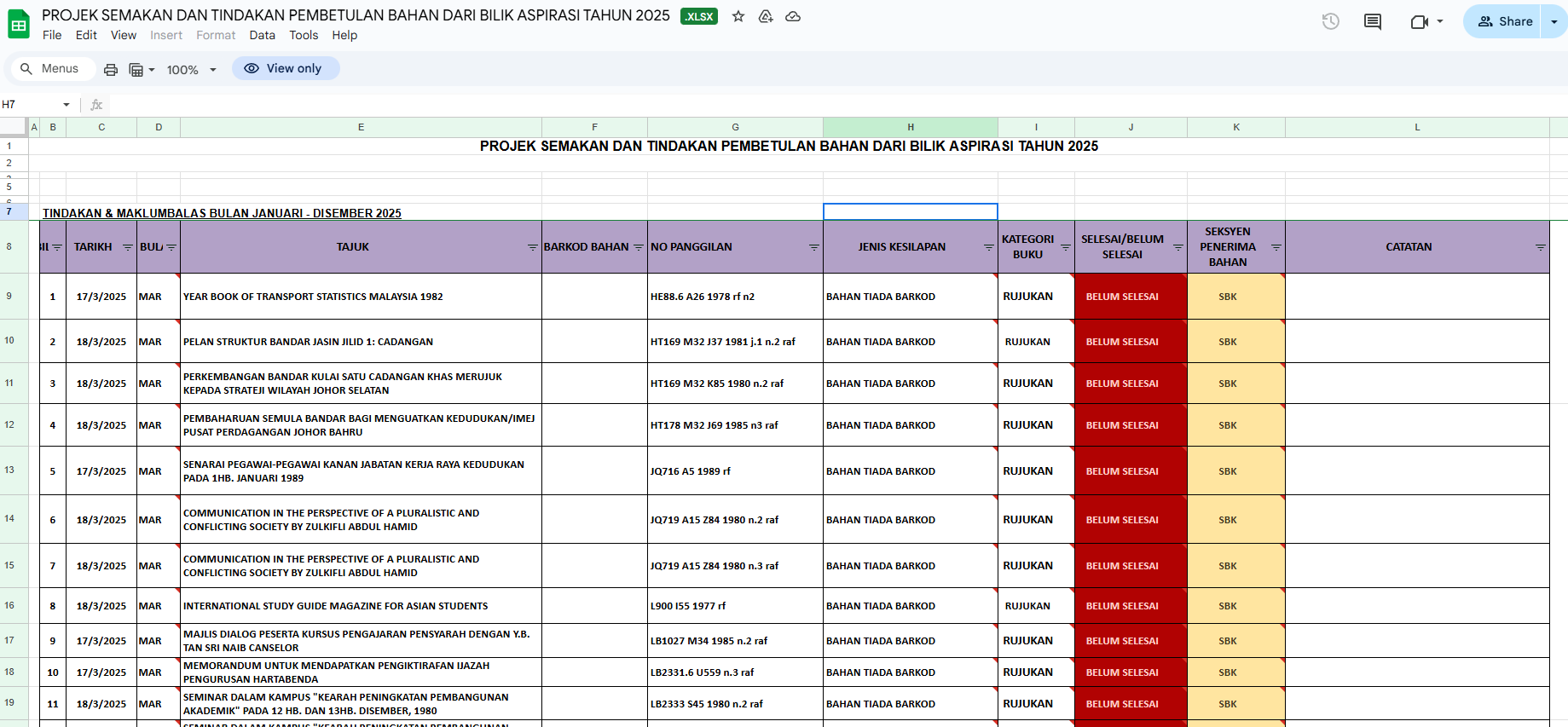Click the add to Drive icon
Viewport: 1568px width, 727px height.
(766, 16)
